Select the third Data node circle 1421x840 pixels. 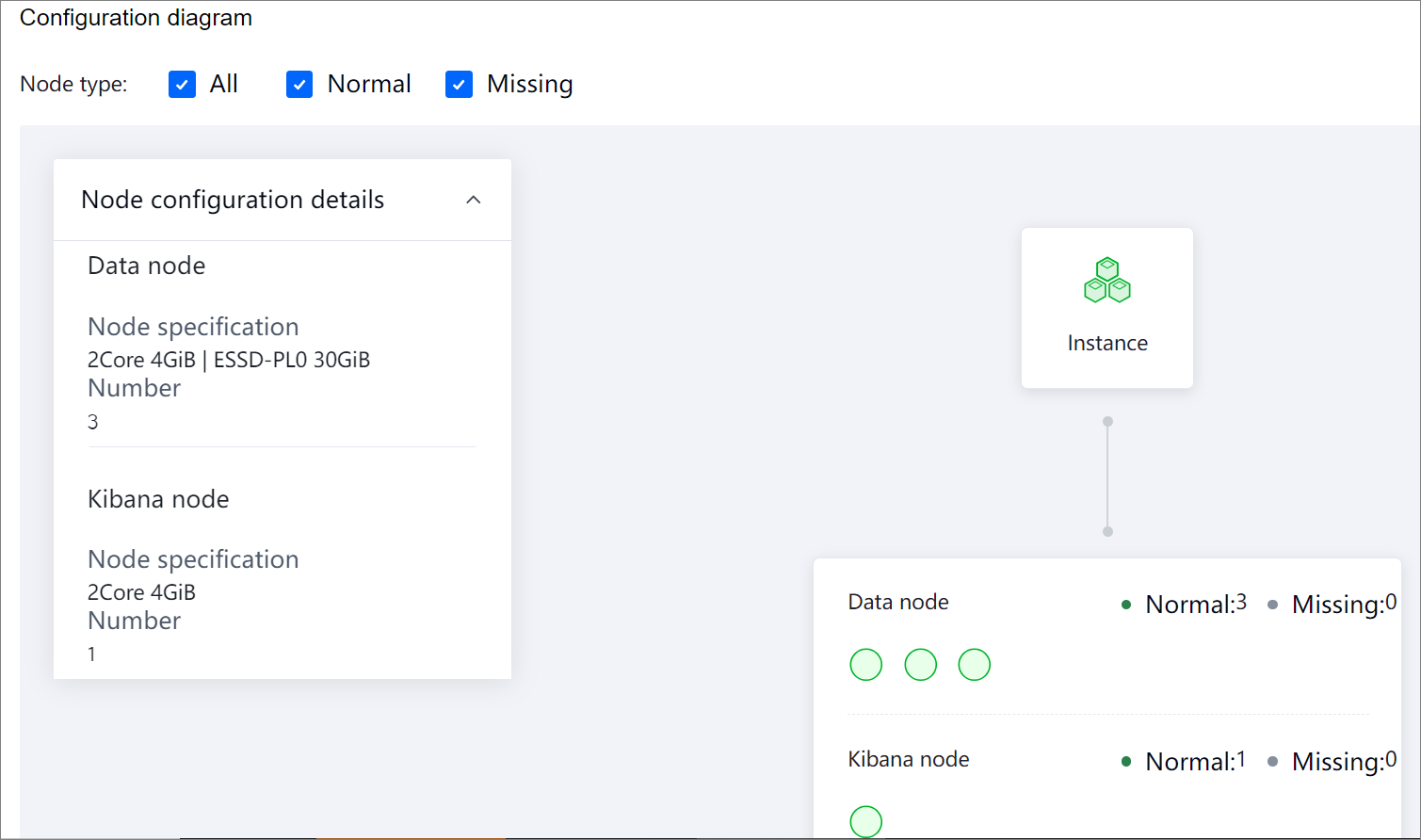coord(975,665)
